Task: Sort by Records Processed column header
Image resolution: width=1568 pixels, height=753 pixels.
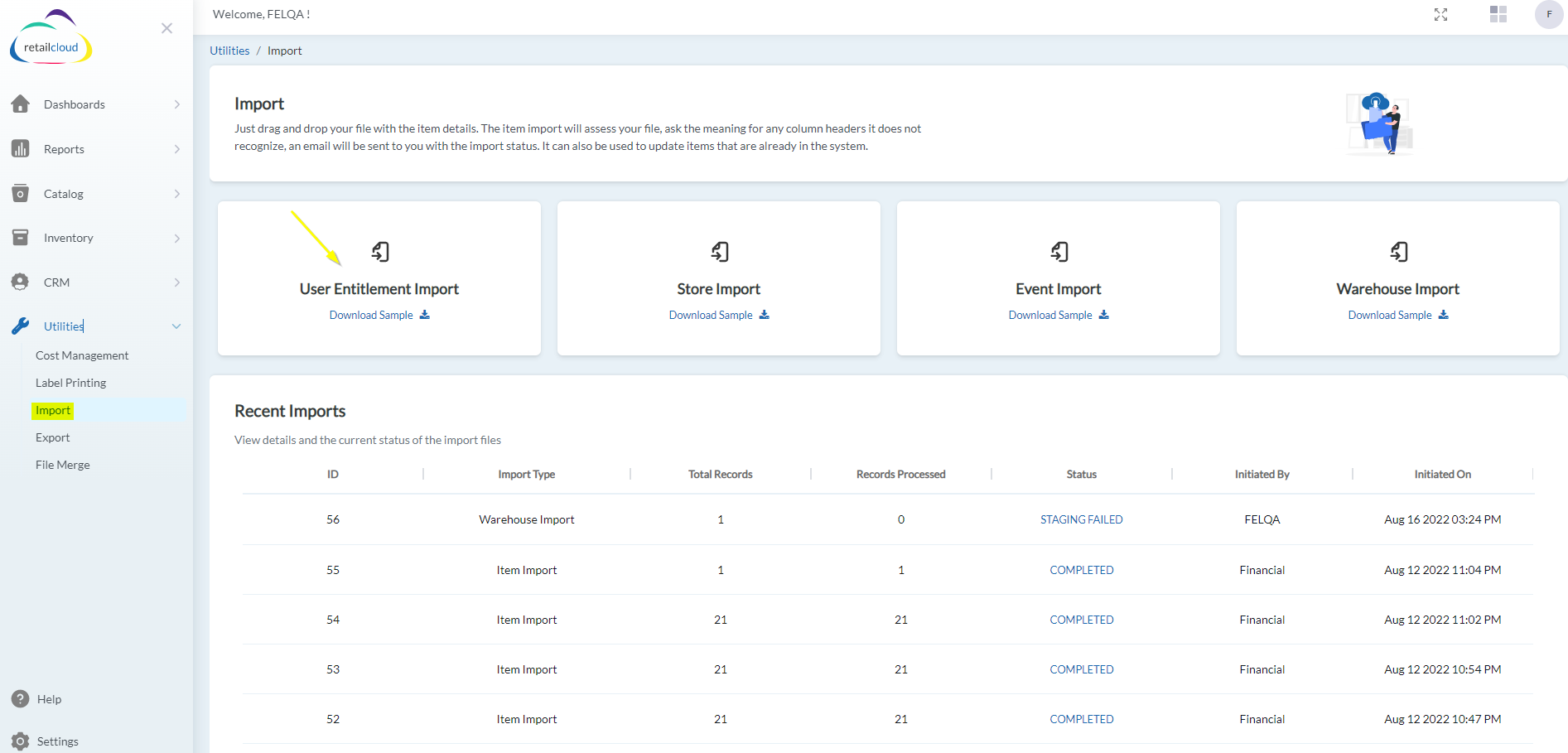Action: pos(901,474)
